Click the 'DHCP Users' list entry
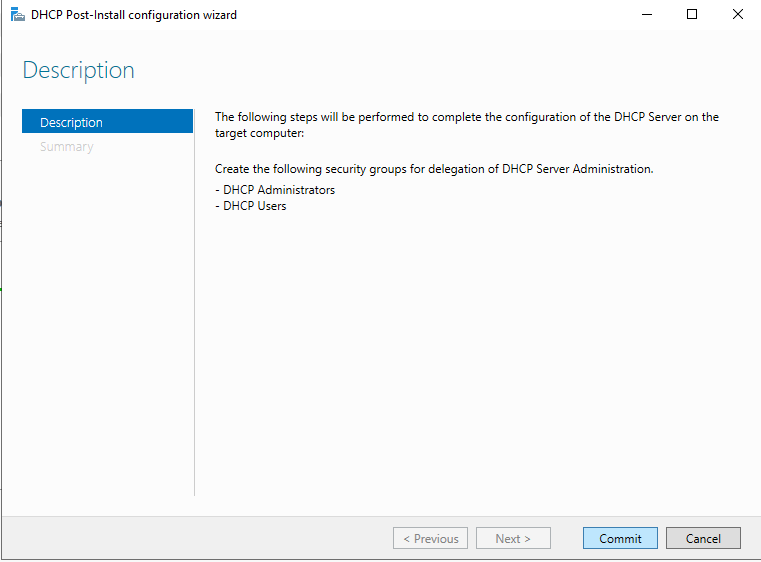Screen dimensions: 761x562 [254, 206]
